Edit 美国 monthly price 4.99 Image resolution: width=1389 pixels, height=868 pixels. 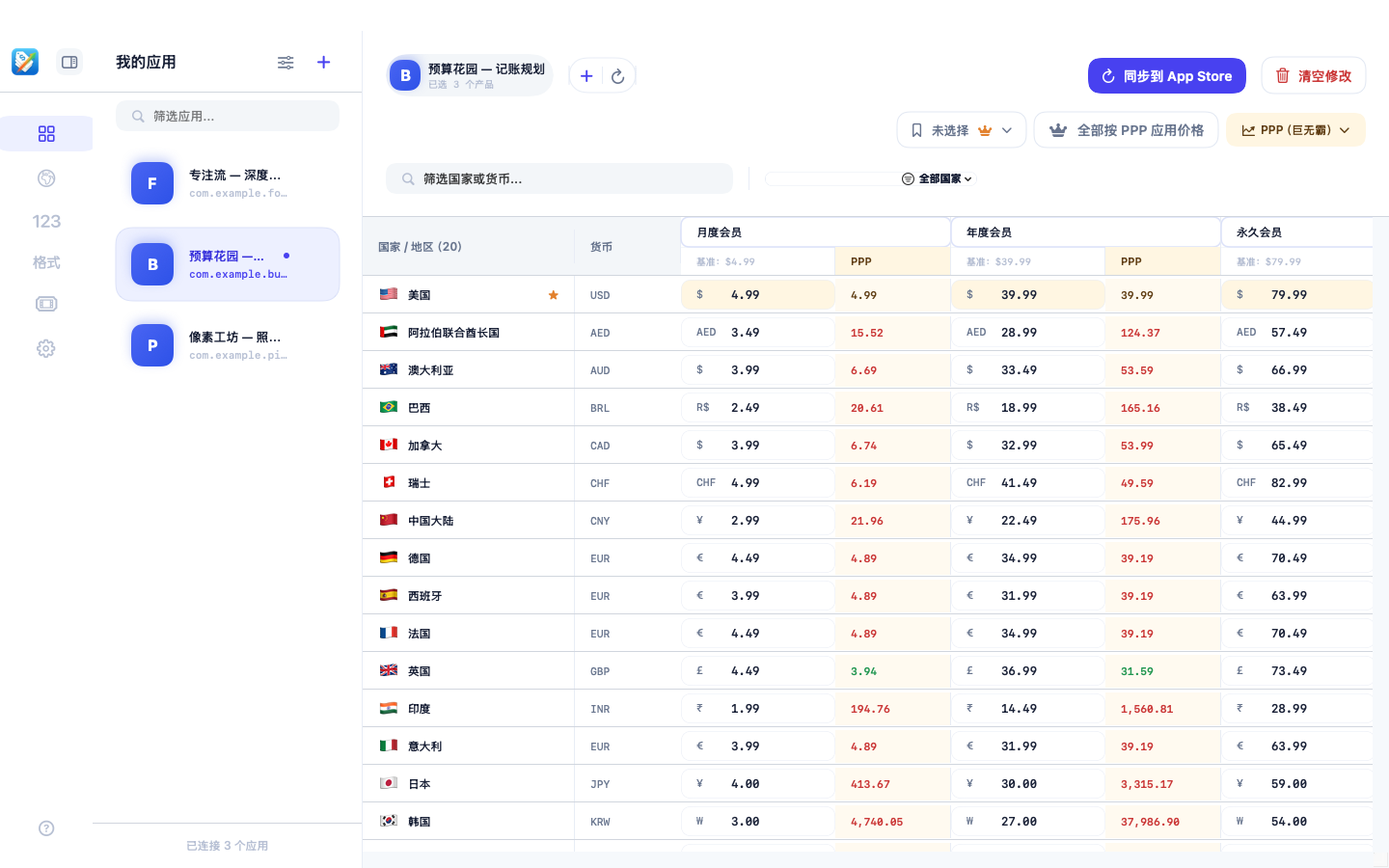click(x=758, y=295)
